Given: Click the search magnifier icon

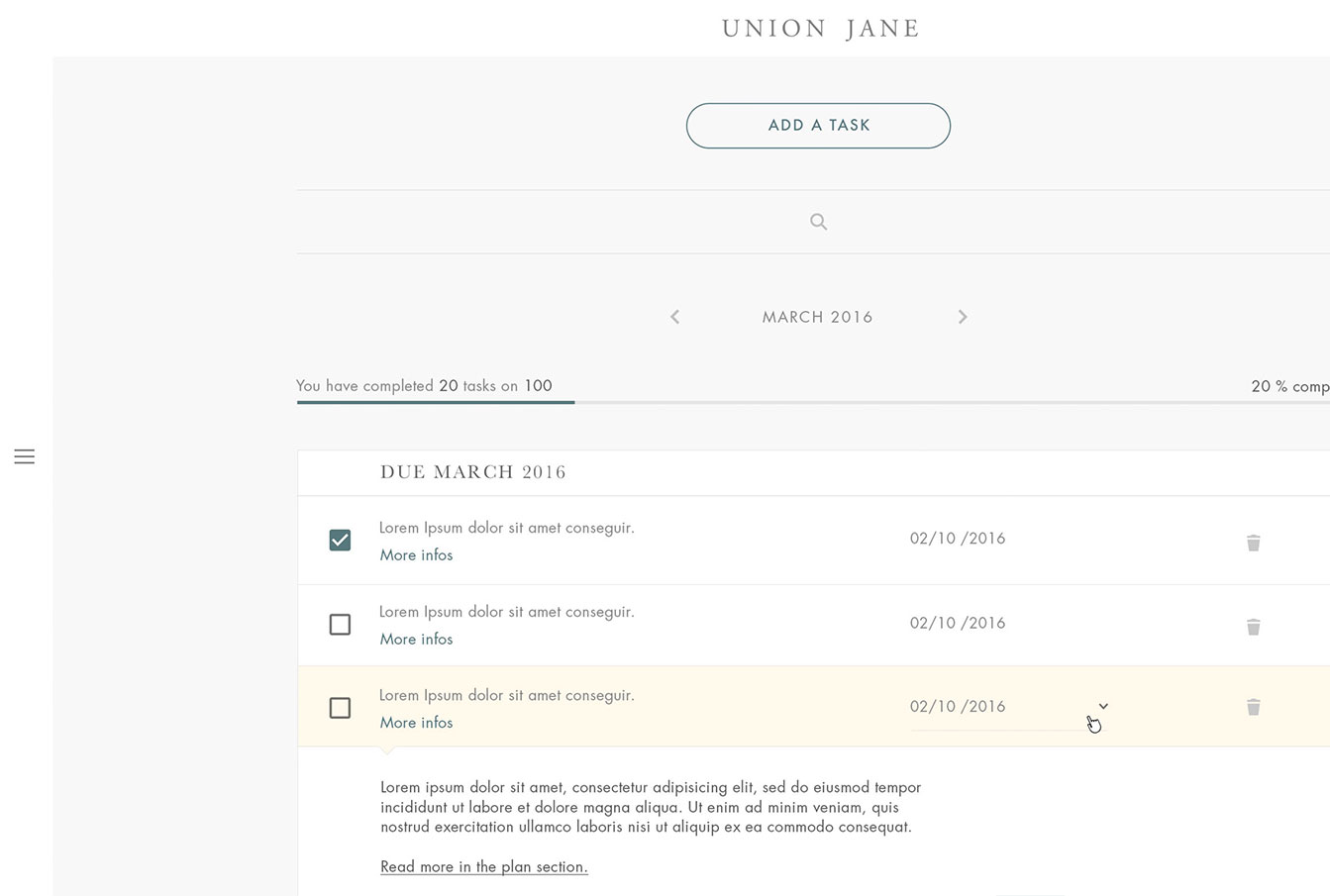Looking at the screenshot, I should [x=818, y=222].
